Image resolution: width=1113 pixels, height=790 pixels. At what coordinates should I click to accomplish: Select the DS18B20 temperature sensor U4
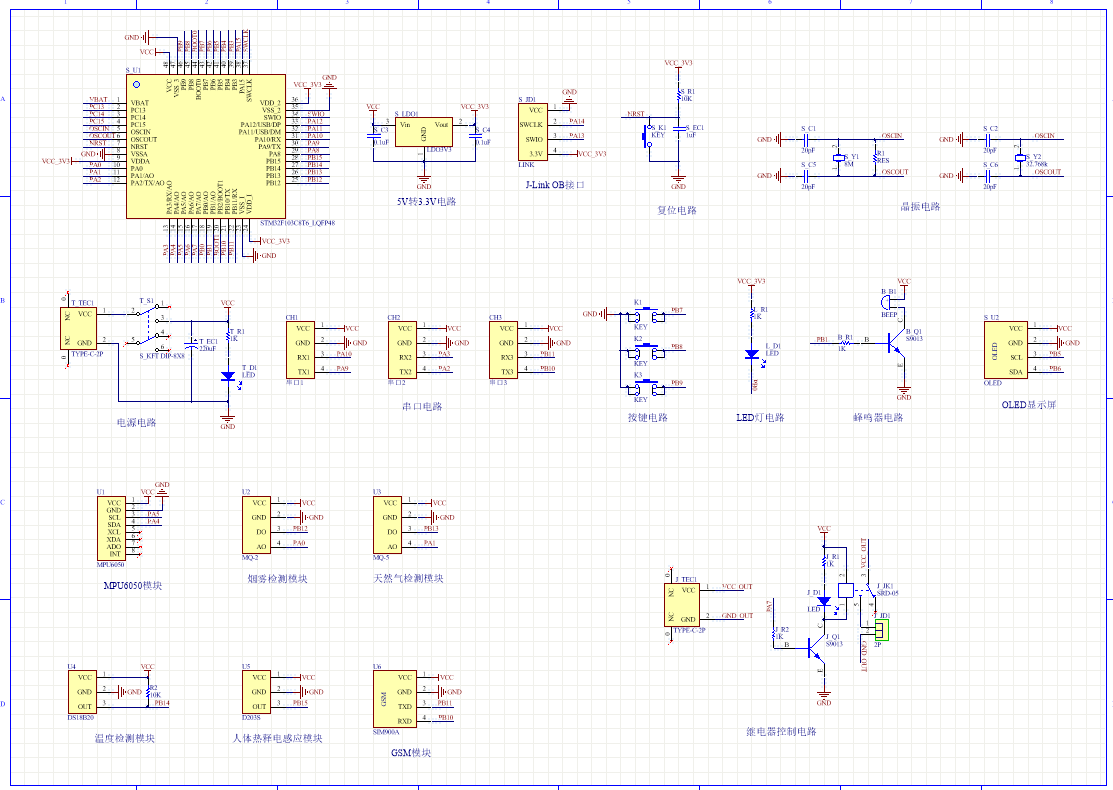84,692
